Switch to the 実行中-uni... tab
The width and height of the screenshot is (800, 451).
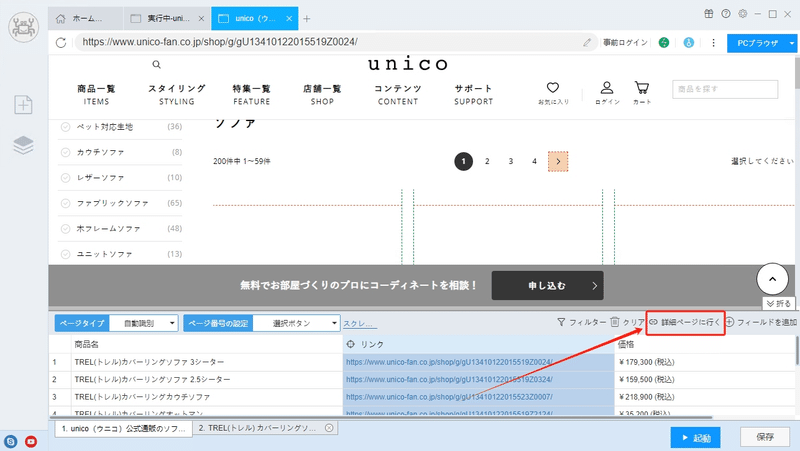point(167,18)
